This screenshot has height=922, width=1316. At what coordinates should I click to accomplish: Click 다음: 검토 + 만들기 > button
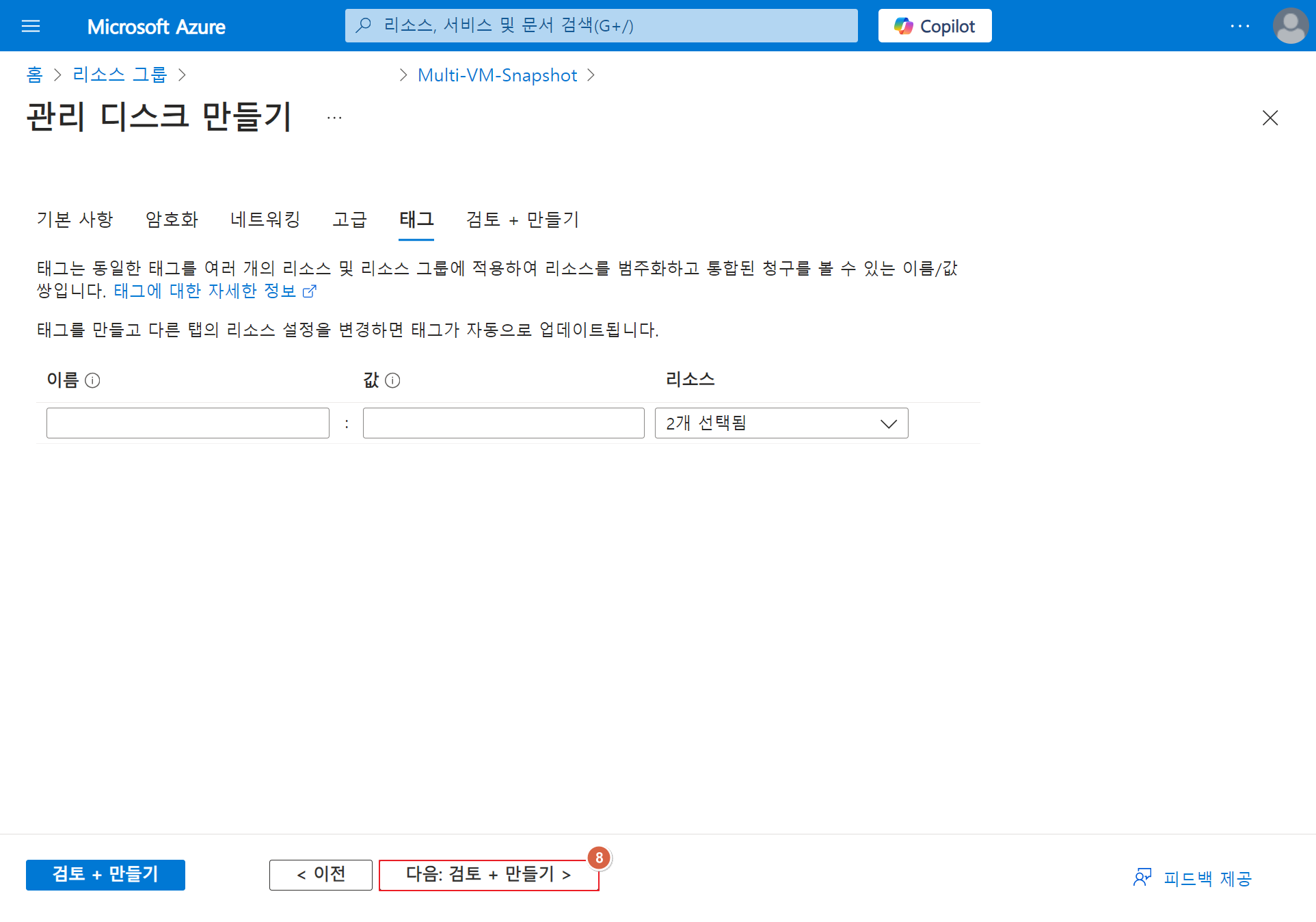pos(488,875)
